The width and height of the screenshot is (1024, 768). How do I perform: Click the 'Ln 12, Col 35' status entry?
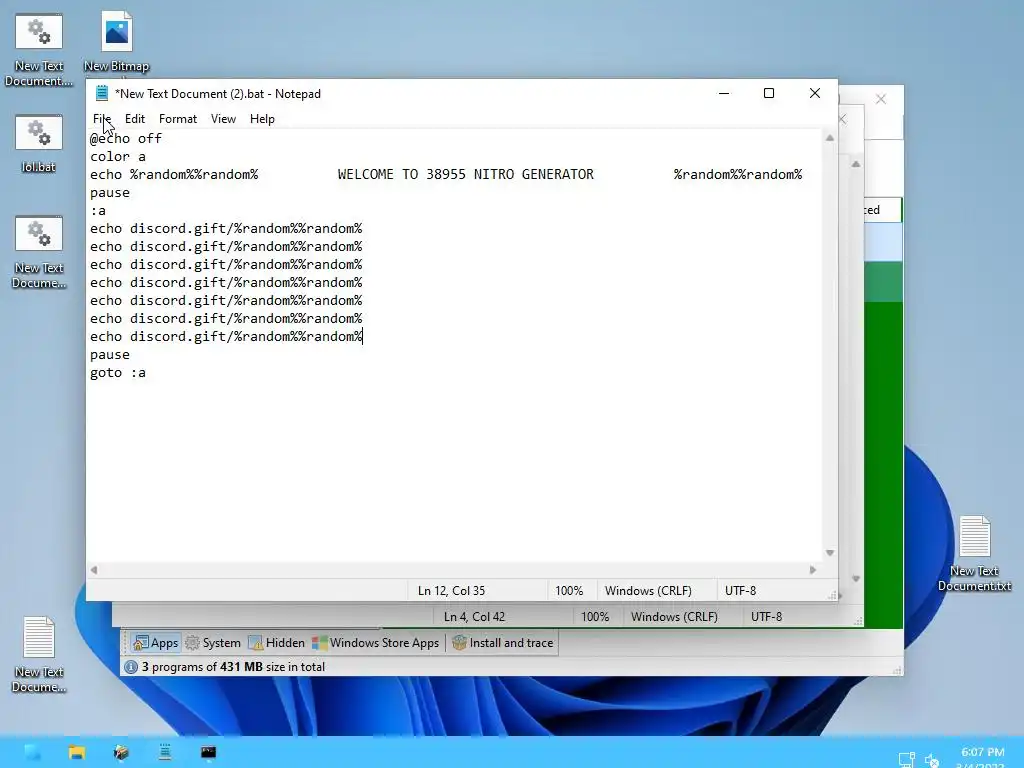pyautogui.click(x=451, y=590)
